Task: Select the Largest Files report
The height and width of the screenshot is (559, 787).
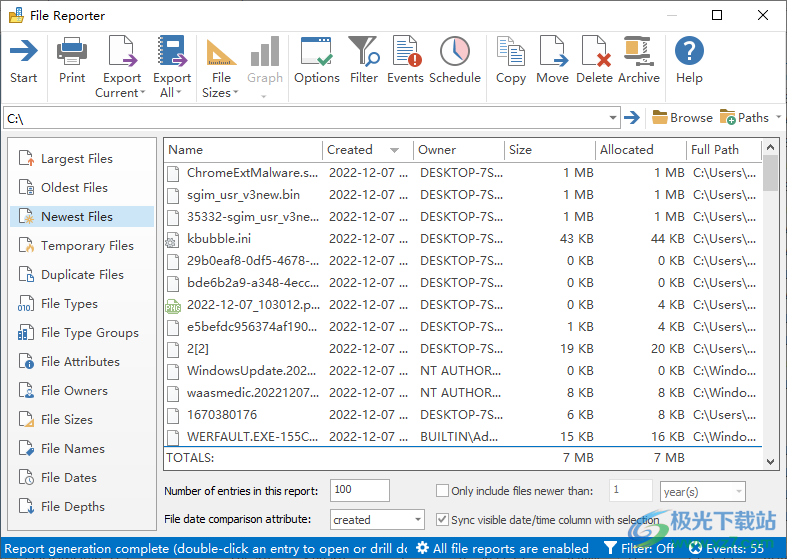Action: pyautogui.click(x=82, y=159)
